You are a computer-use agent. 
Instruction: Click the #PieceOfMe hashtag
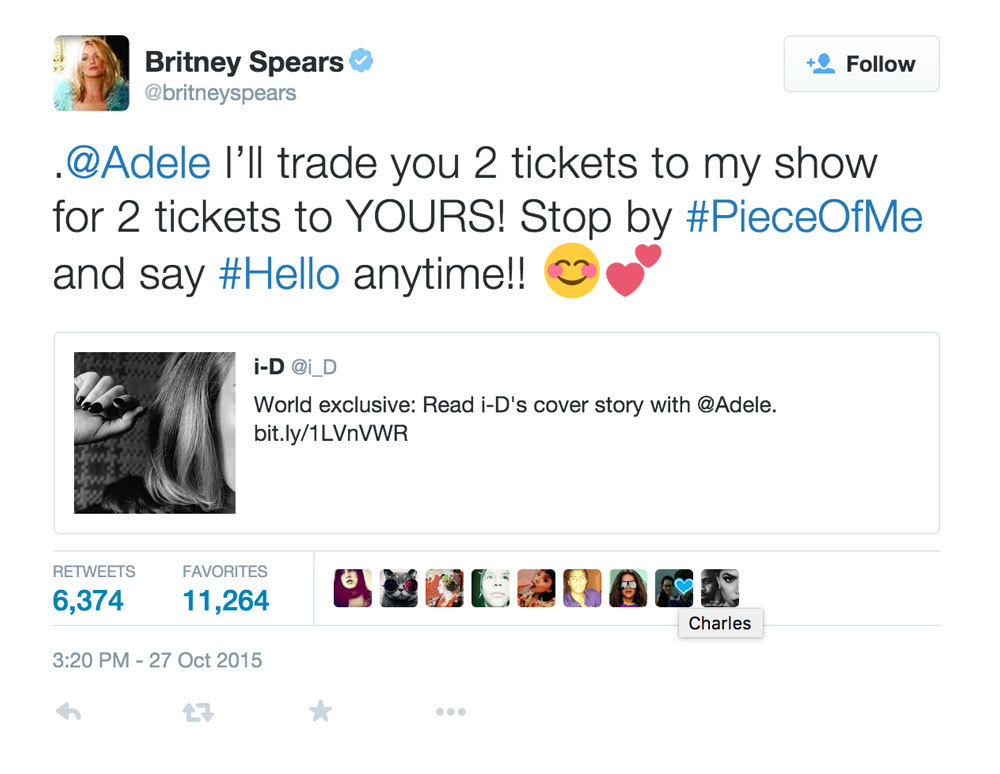click(x=804, y=217)
